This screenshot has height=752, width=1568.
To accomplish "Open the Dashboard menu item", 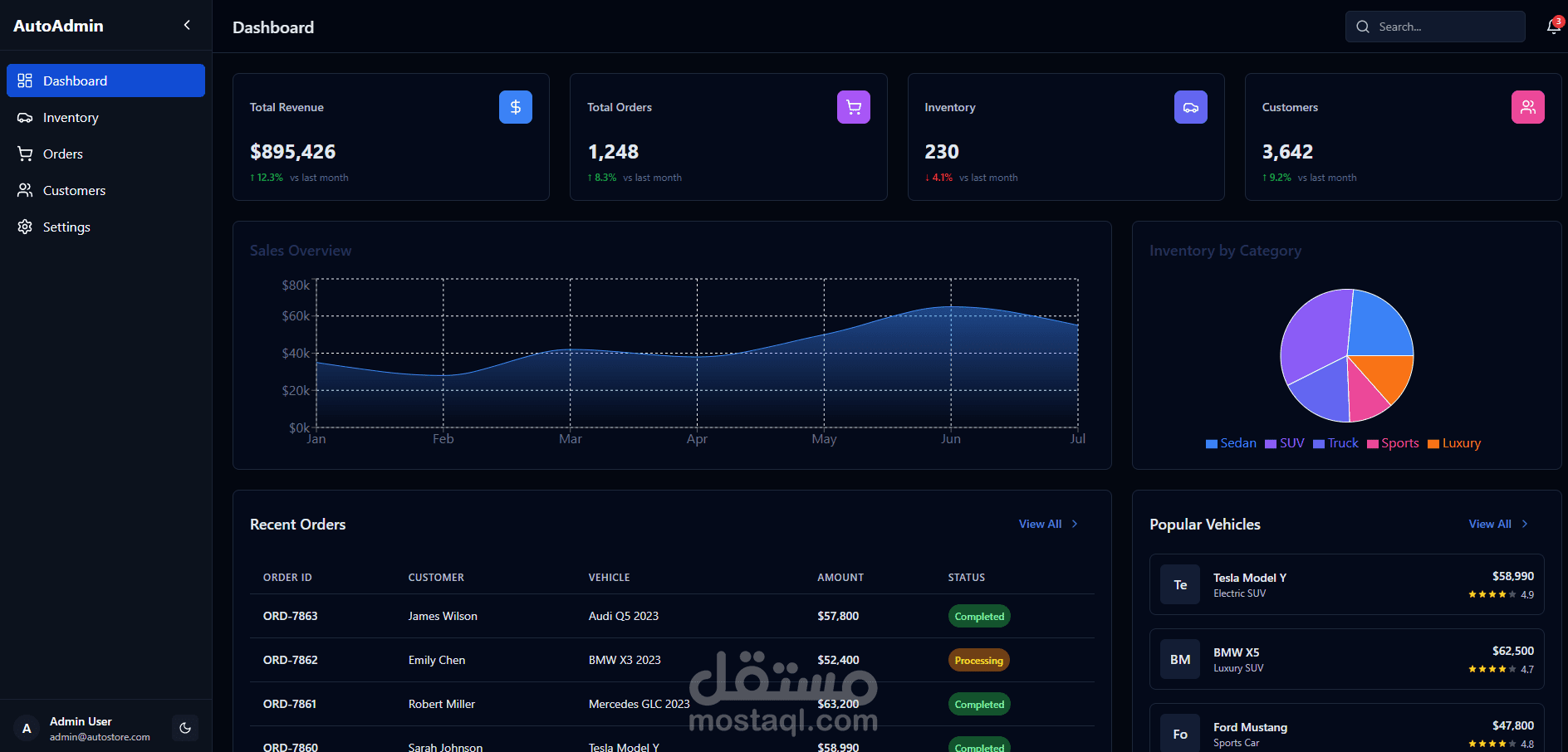I will click(x=105, y=81).
